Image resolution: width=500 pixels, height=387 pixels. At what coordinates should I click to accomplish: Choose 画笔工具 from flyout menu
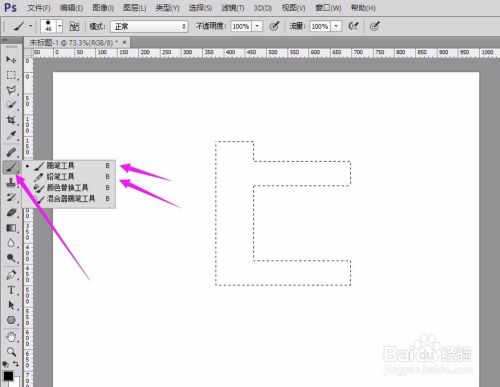click(69, 166)
